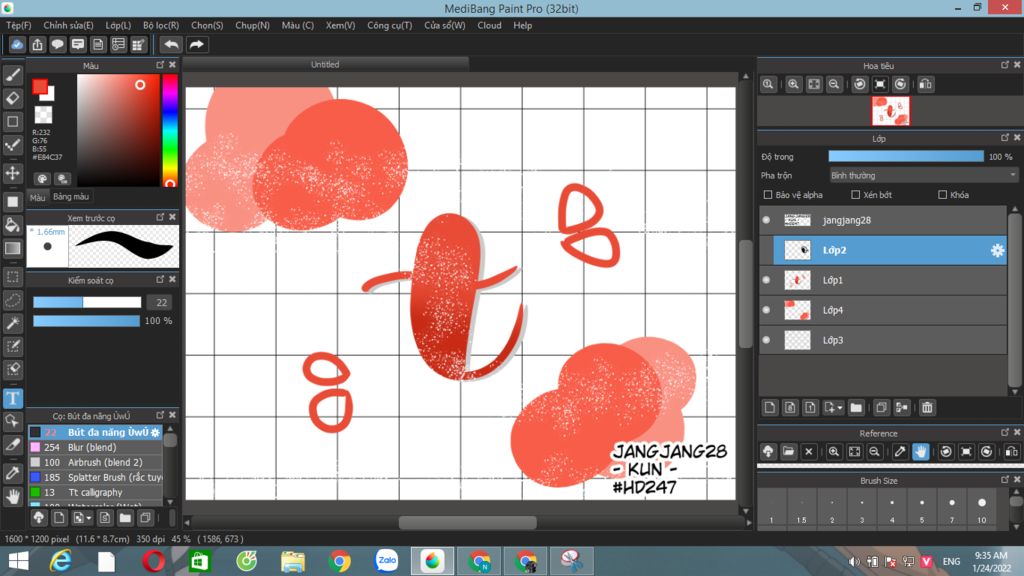Choose brush size 10 preset
The image size is (1024, 576).
pos(982,509)
